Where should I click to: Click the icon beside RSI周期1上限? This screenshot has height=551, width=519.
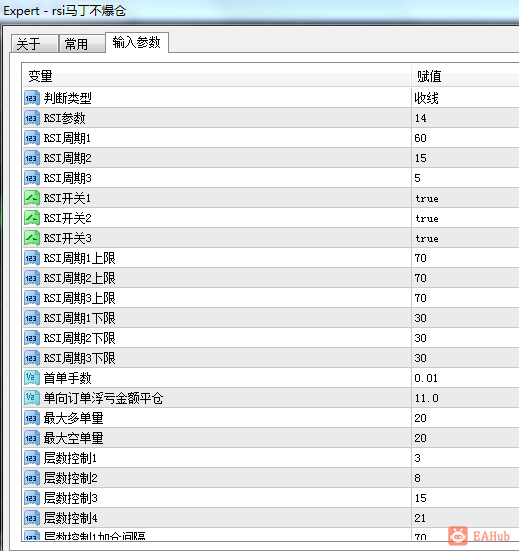[x=32, y=258]
